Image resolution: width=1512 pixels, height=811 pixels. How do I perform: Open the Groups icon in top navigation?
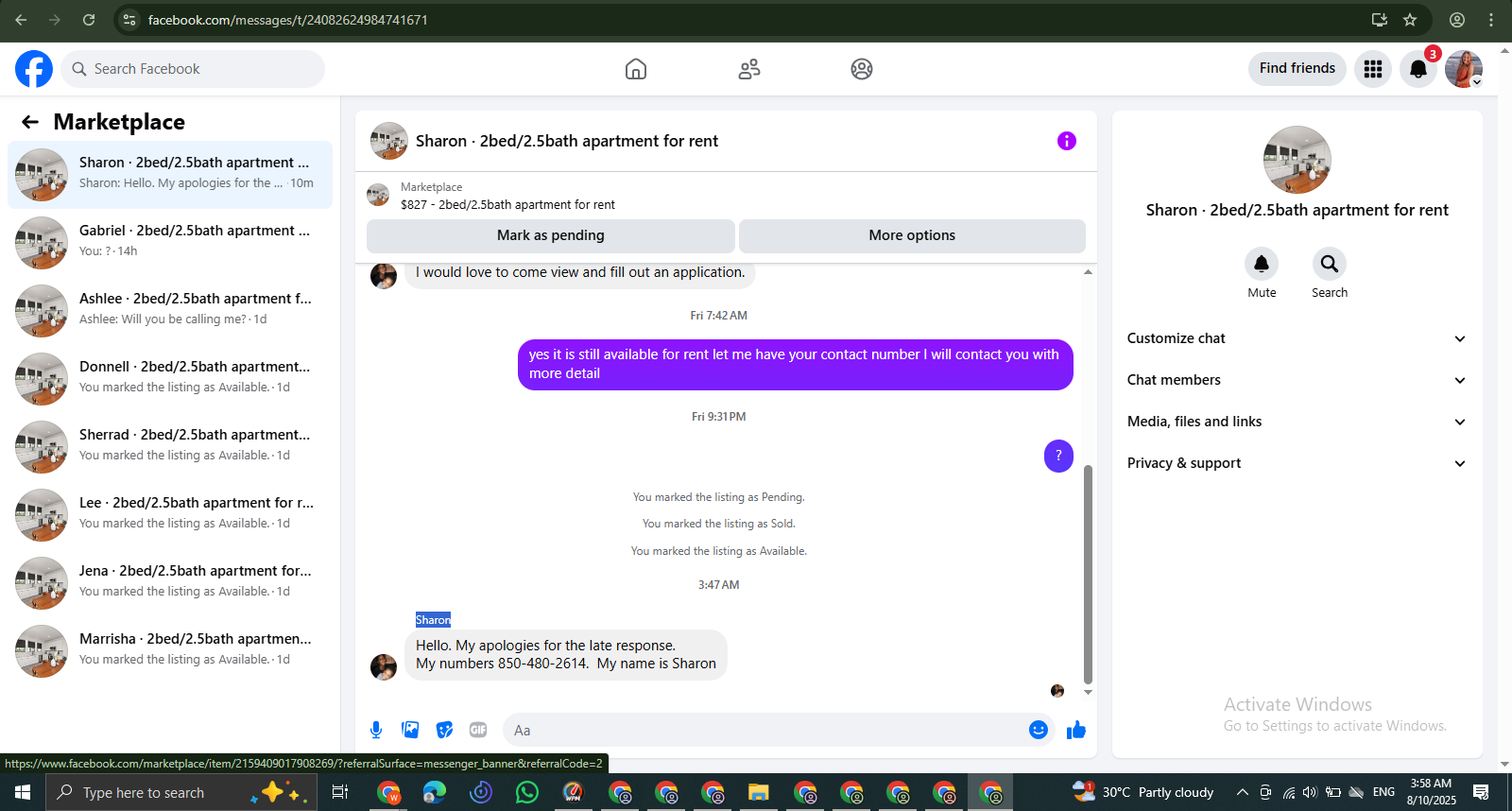point(862,69)
